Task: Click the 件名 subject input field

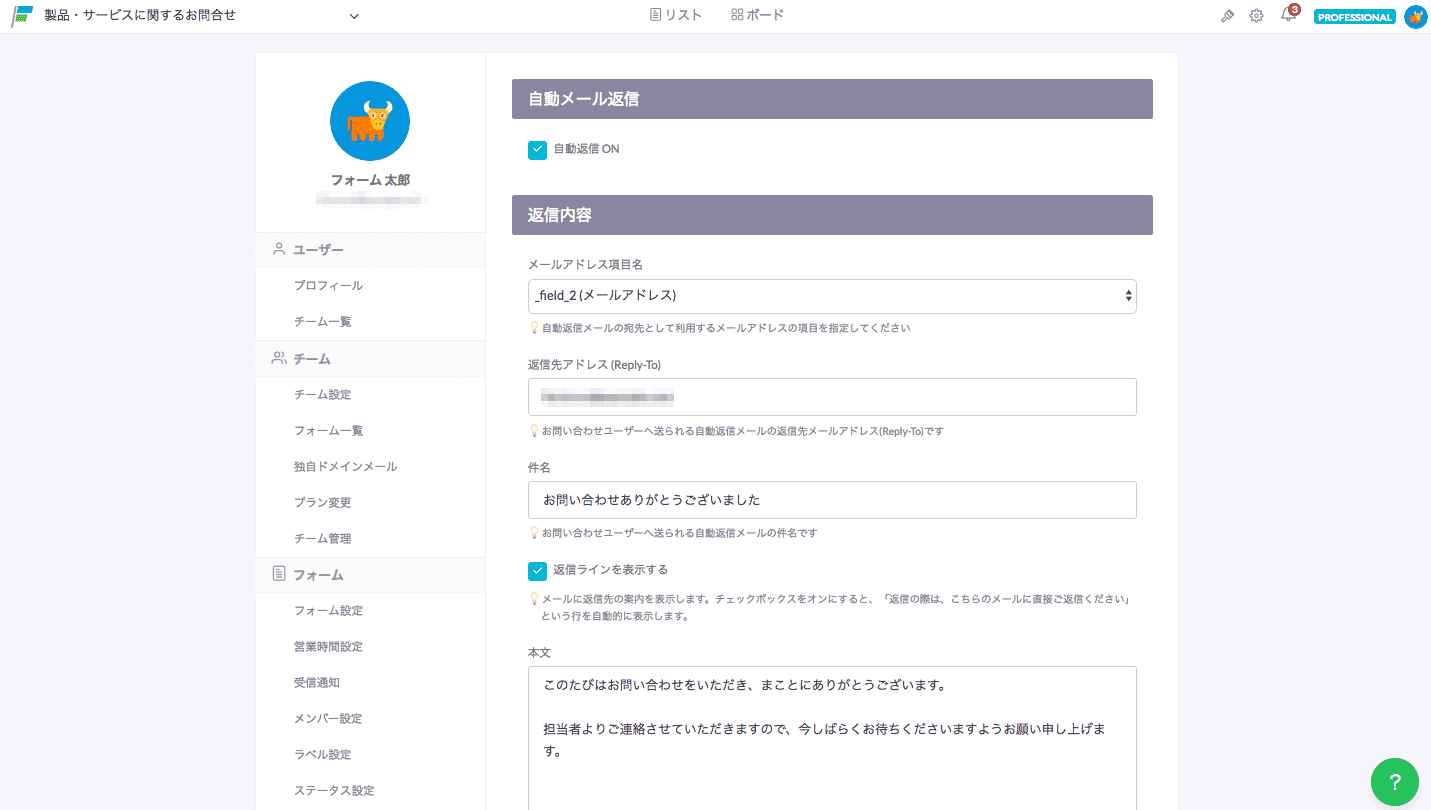Action: point(832,499)
